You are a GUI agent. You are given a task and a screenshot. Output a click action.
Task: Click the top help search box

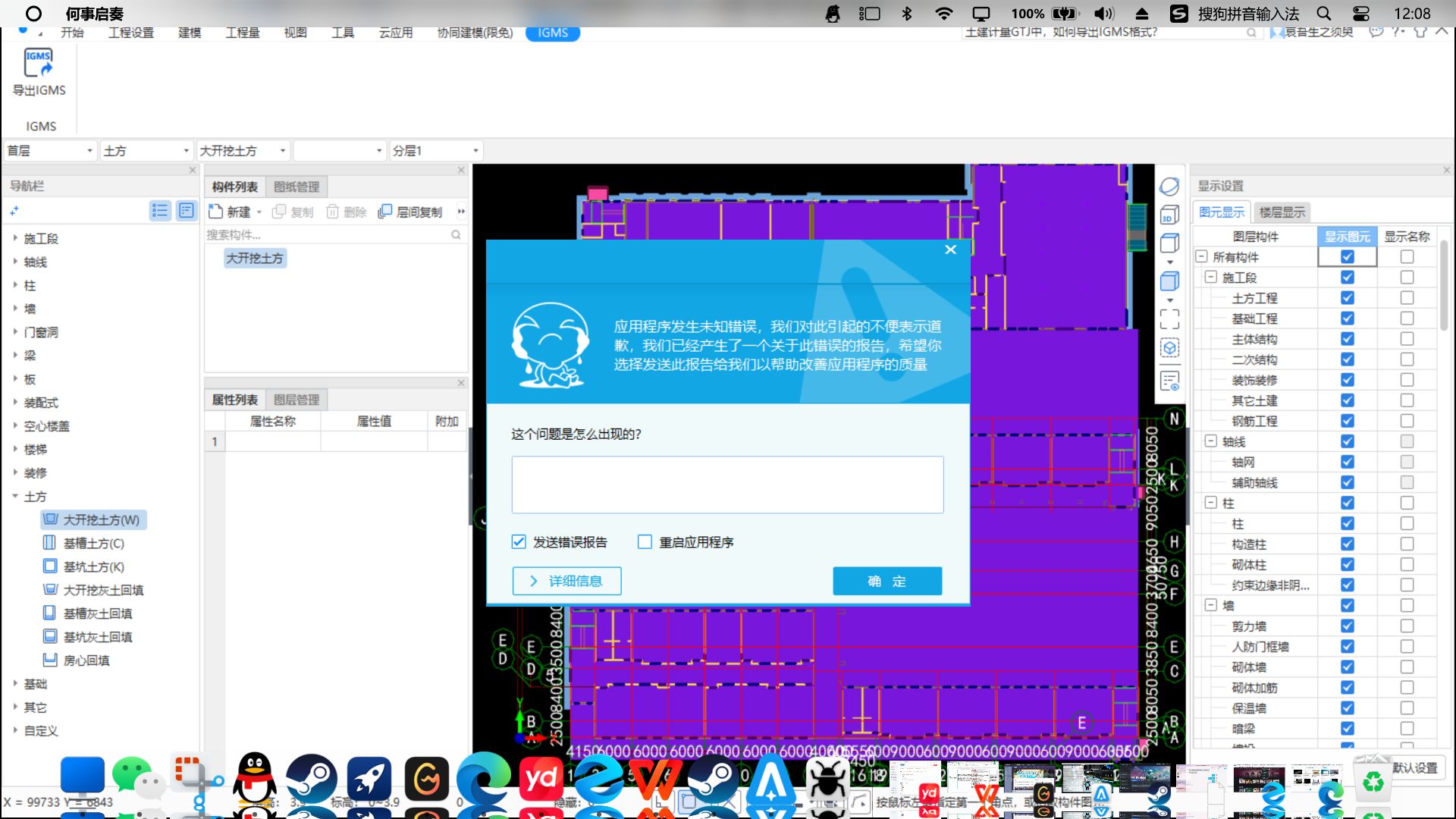[1111, 33]
